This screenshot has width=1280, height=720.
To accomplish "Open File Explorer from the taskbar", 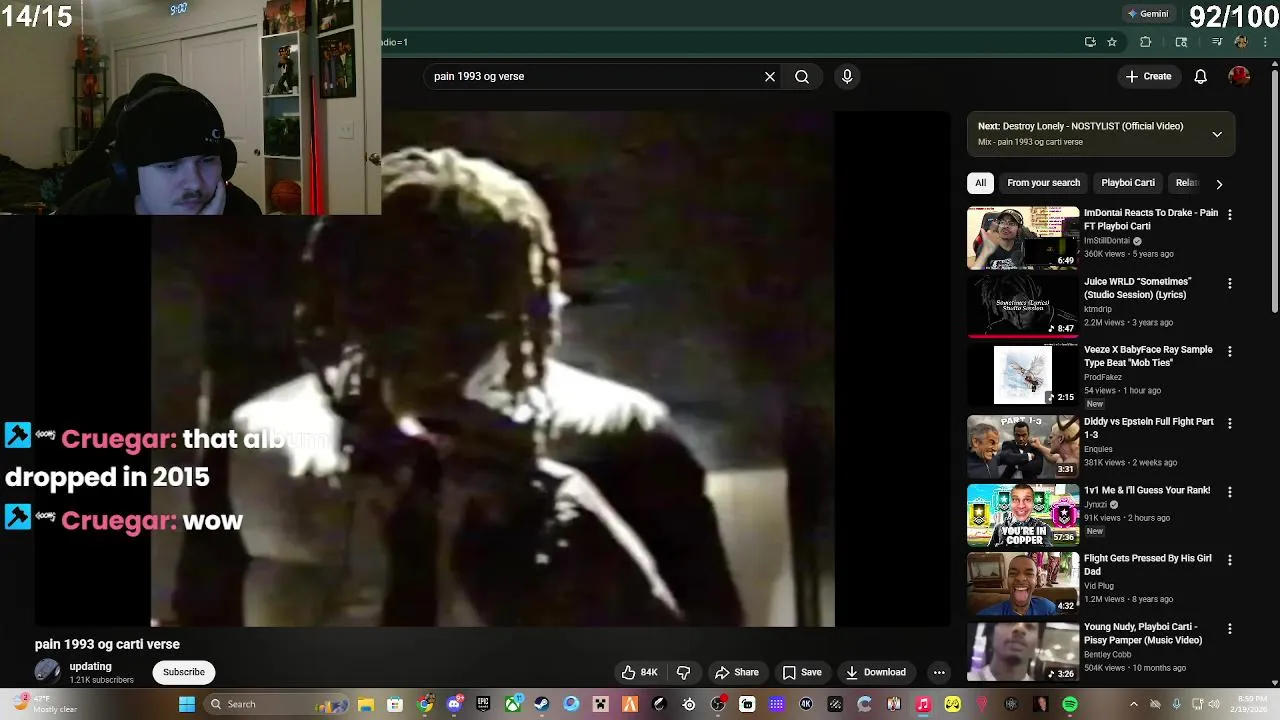I will coord(366,704).
